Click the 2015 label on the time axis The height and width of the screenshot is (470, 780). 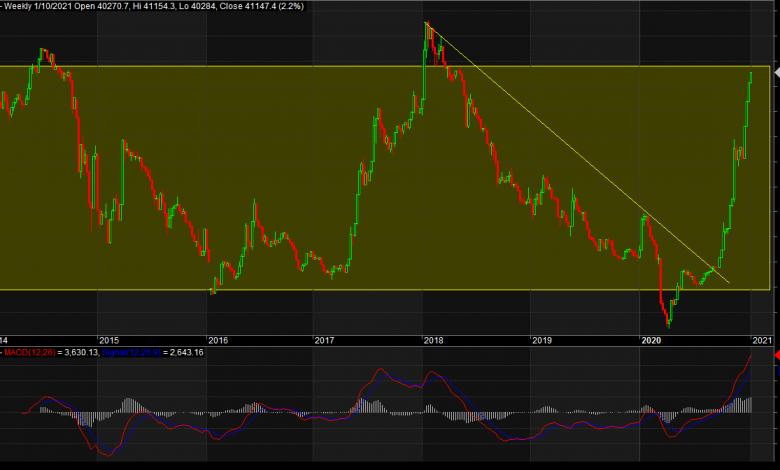109,341
